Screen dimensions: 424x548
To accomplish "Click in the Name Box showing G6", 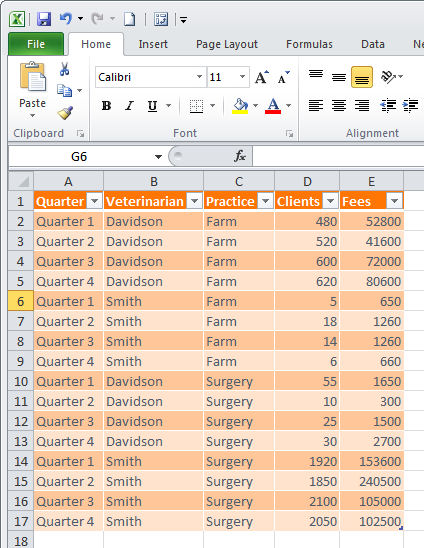I will pos(79,157).
